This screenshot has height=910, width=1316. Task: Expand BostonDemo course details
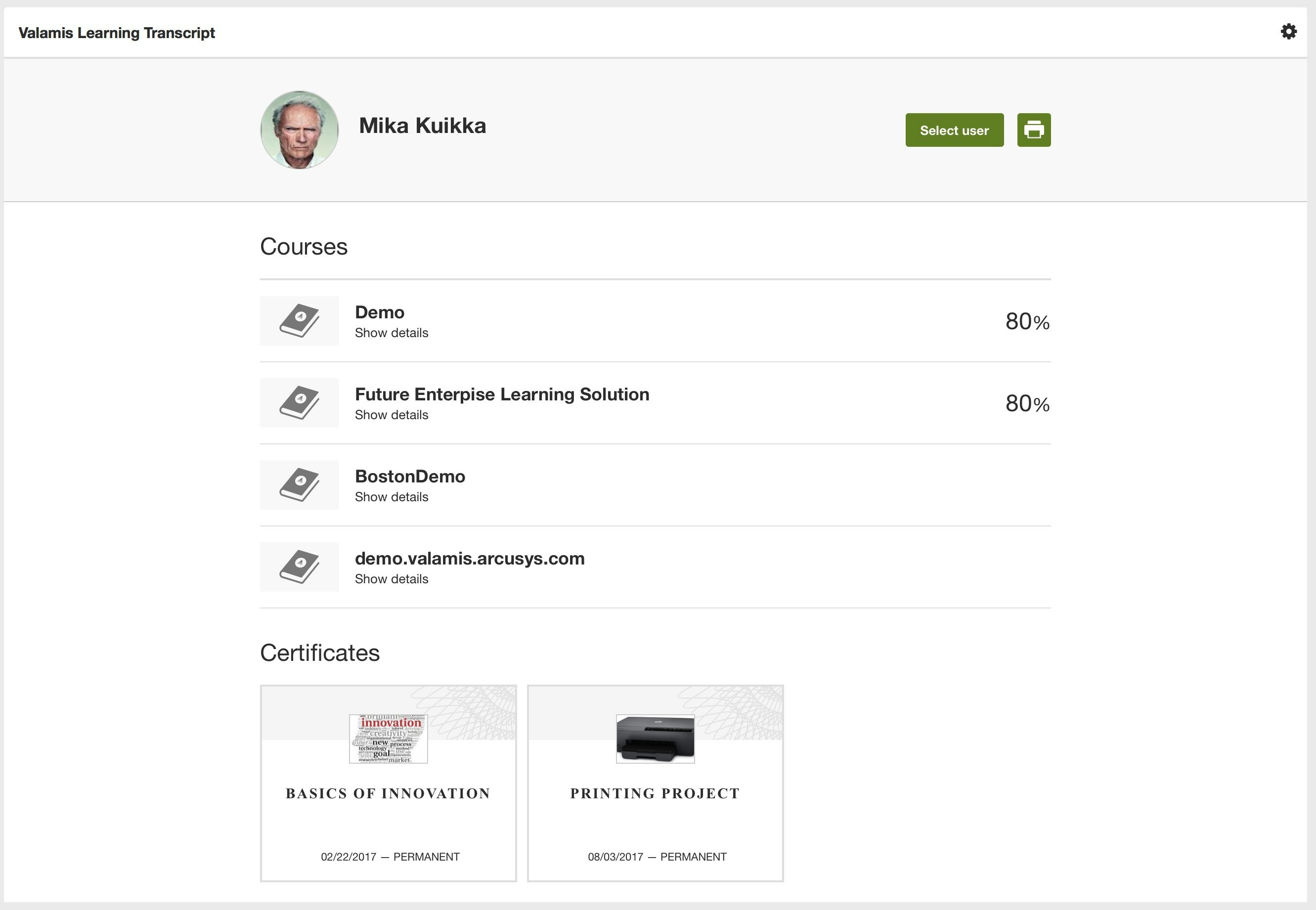pyautogui.click(x=391, y=497)
